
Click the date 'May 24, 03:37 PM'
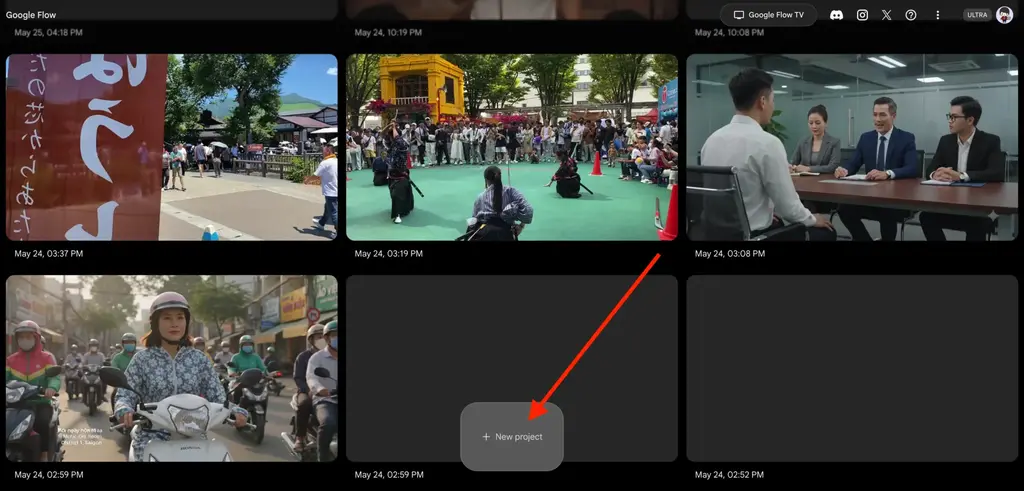tap(48, 253)
